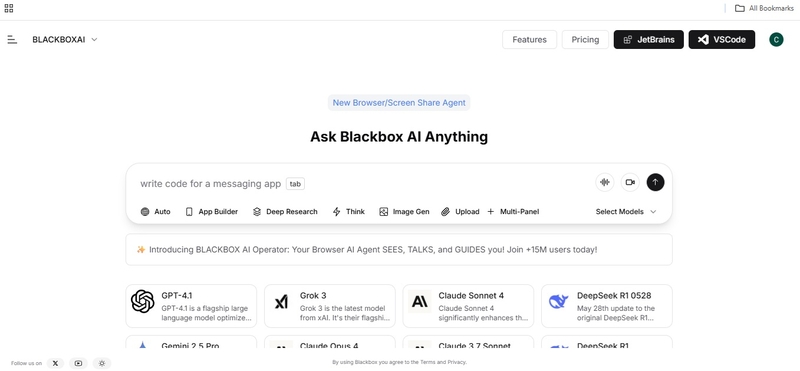Screen dimensions: 800x371
Task: Open the BLACKBOX AI Operator announcement
Action: click(399, 250)
